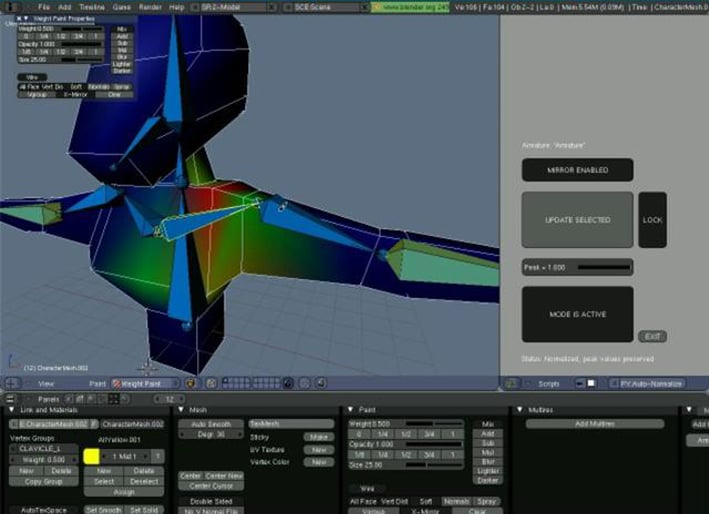Select the second context icon beside Panels
Screen dimensions: 709x514
pyautogui.click(x=80, y=399)
